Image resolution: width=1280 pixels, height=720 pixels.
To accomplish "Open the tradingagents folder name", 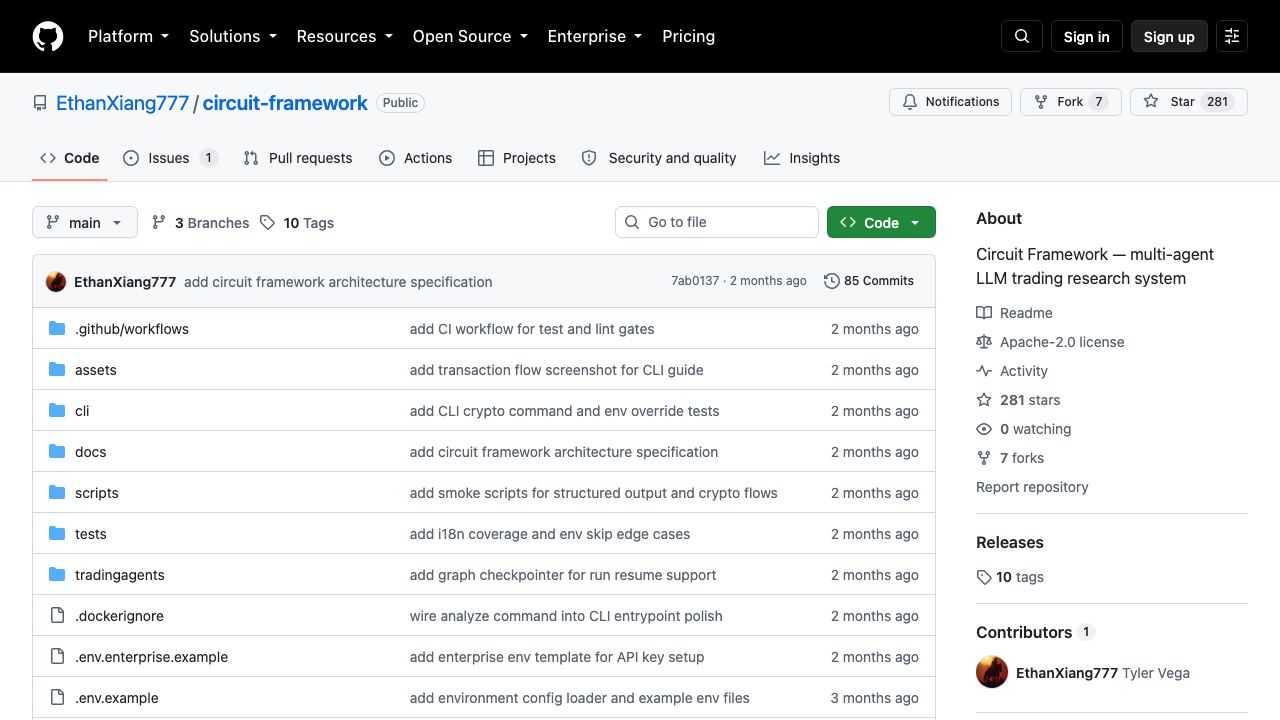I will [x=120, y=575].
